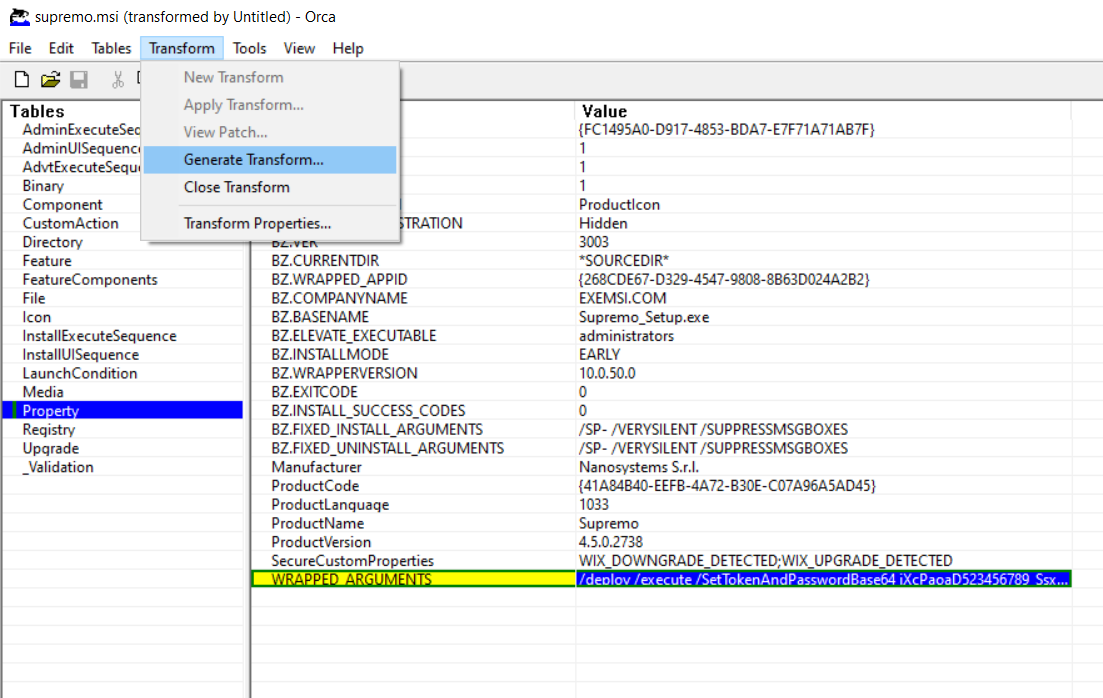This screenshot has width=1103, height=698.
Task: Click the Orca app icon in title bar
Action: [x=20, y=17]
